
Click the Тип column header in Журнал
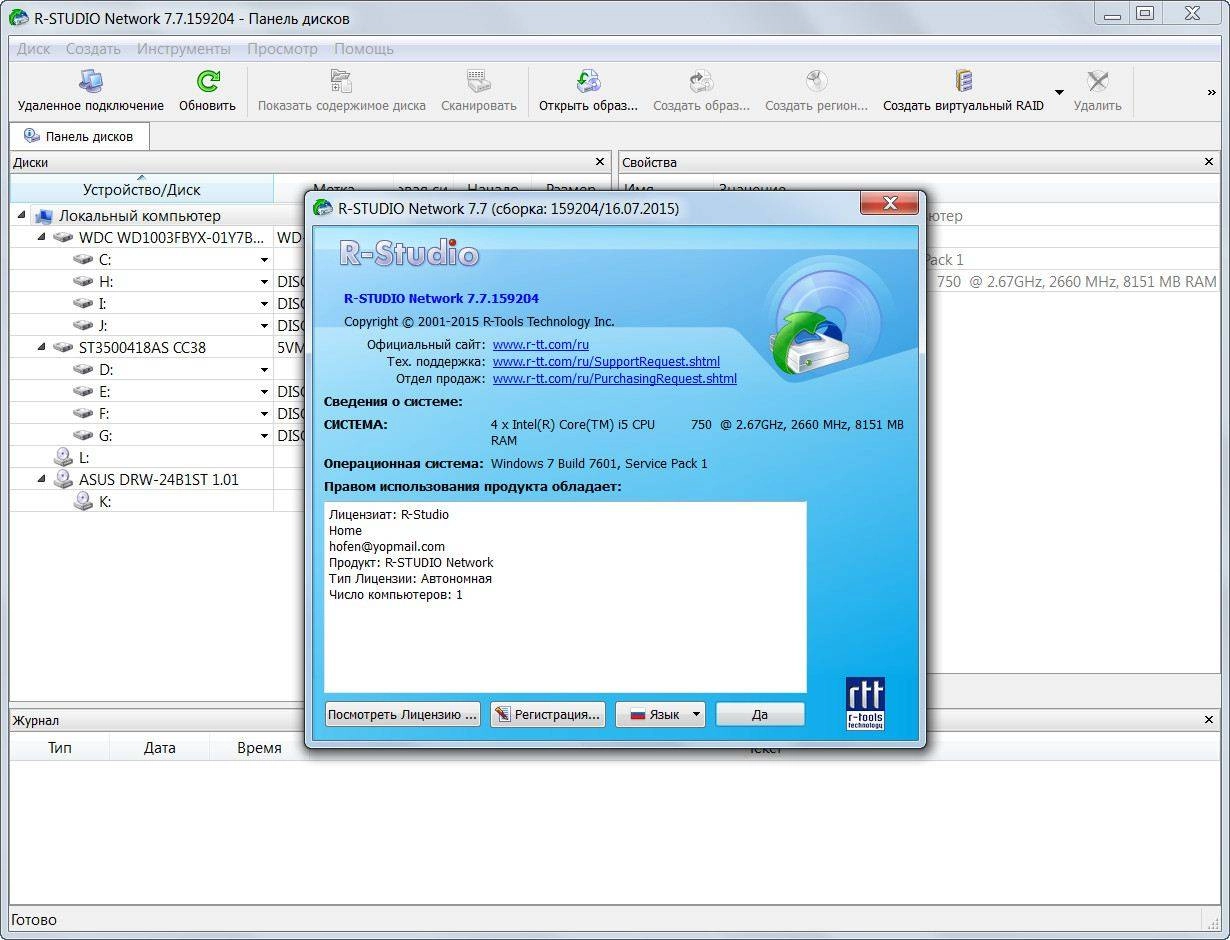[x=60, y=747]
